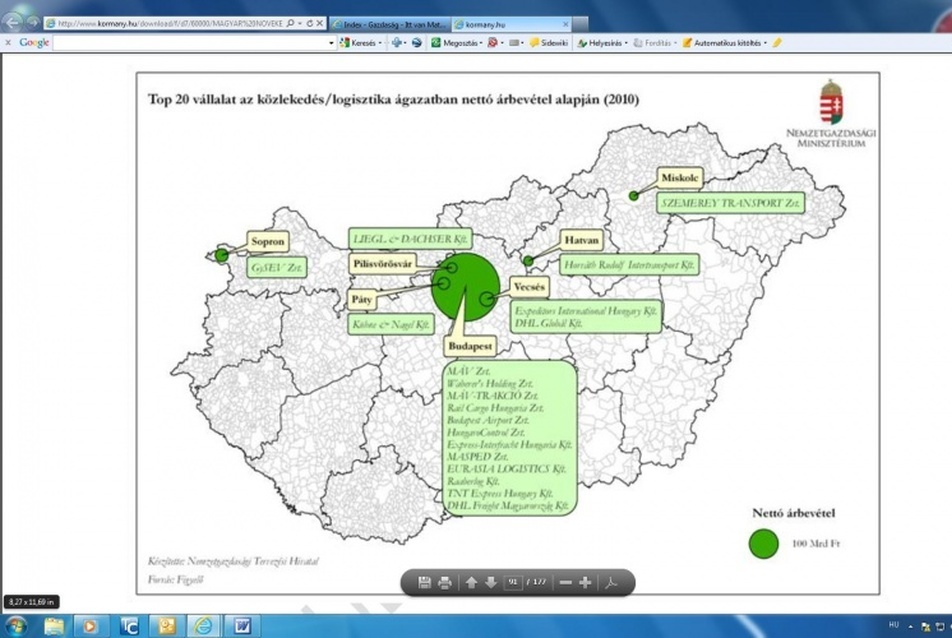Click the PDF page number field showing 91
952x638 pixels.
coord(513,582)
